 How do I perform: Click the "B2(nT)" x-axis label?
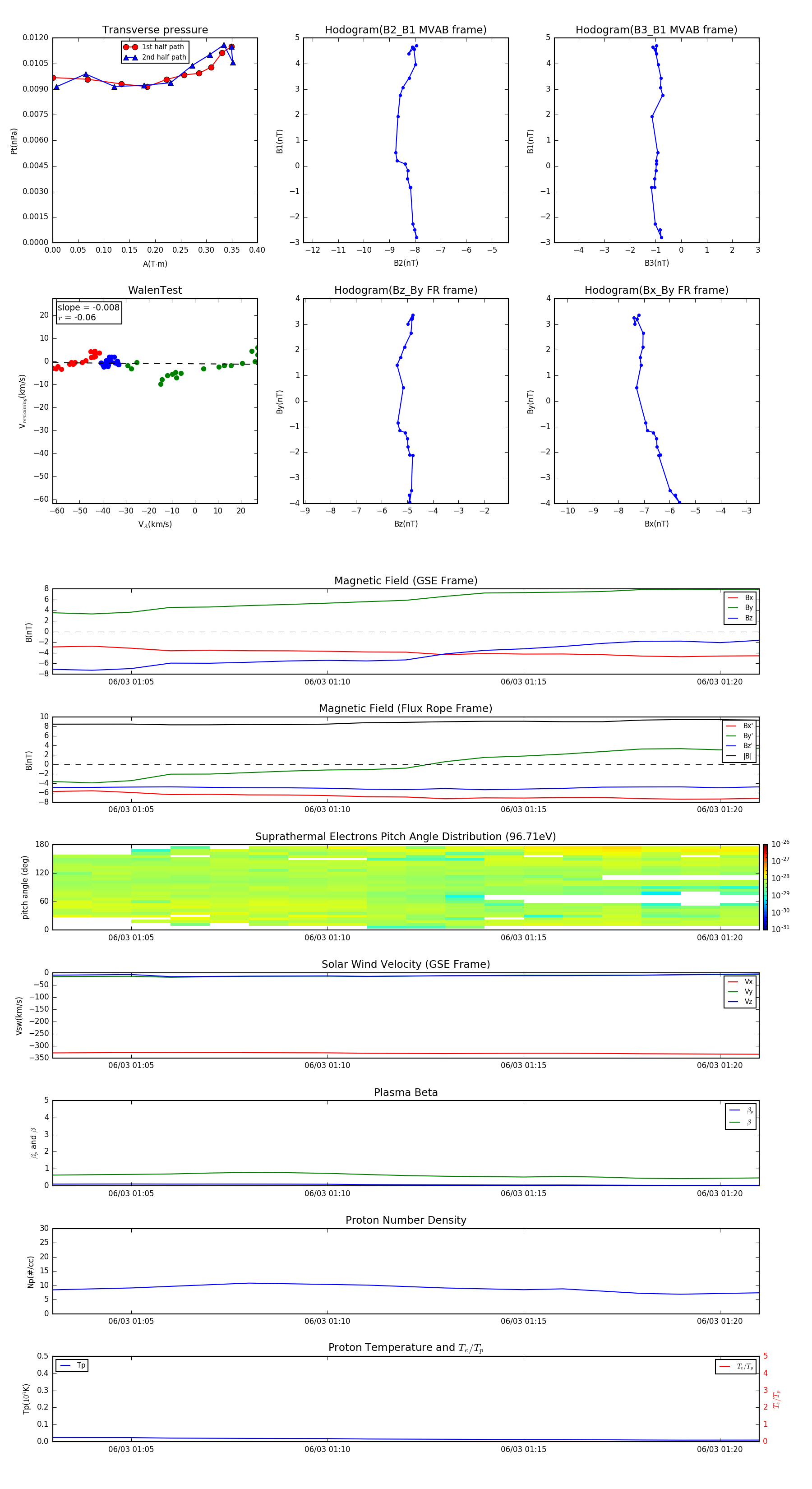pos(406,263)
